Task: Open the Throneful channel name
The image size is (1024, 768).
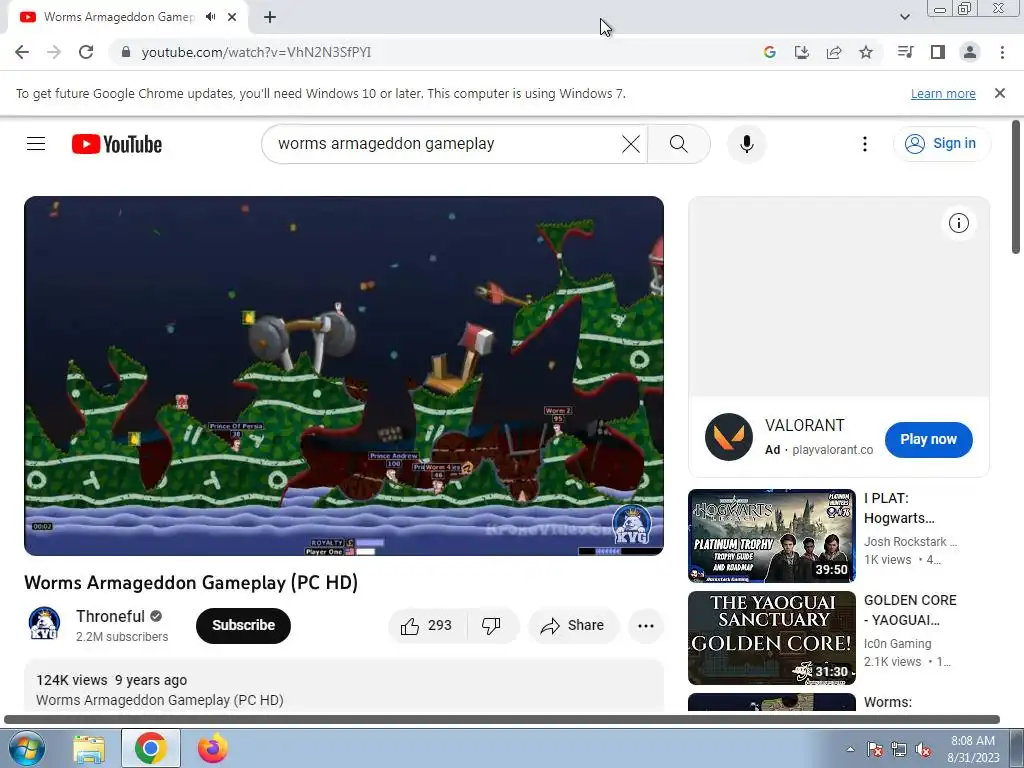Action: (110, 616)
